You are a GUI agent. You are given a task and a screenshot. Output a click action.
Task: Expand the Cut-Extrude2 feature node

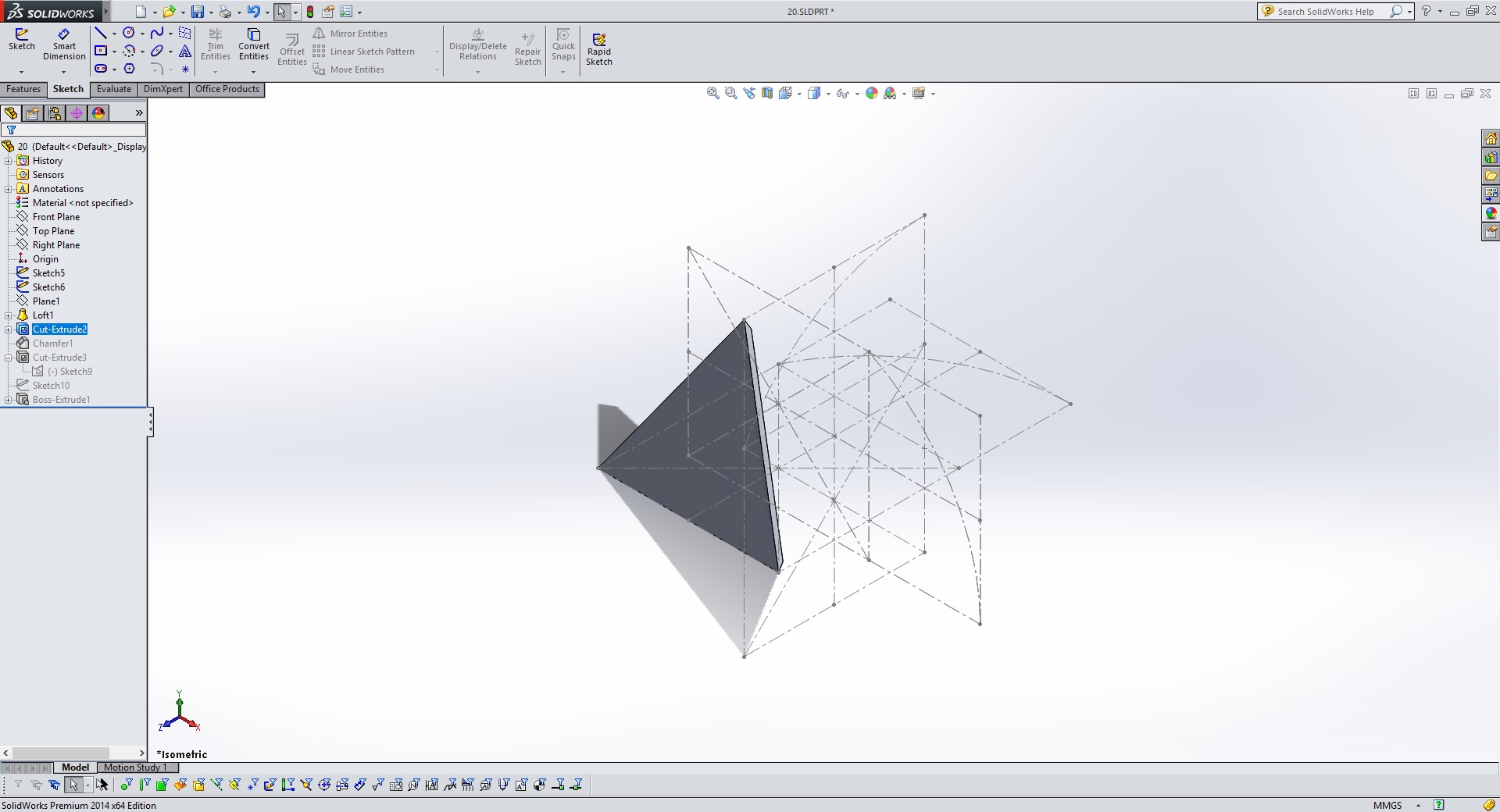(9, 329)
